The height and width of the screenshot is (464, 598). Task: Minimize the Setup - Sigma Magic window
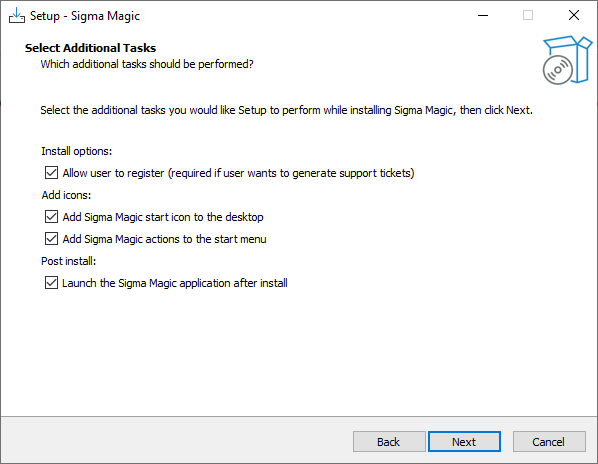[483, 16]
